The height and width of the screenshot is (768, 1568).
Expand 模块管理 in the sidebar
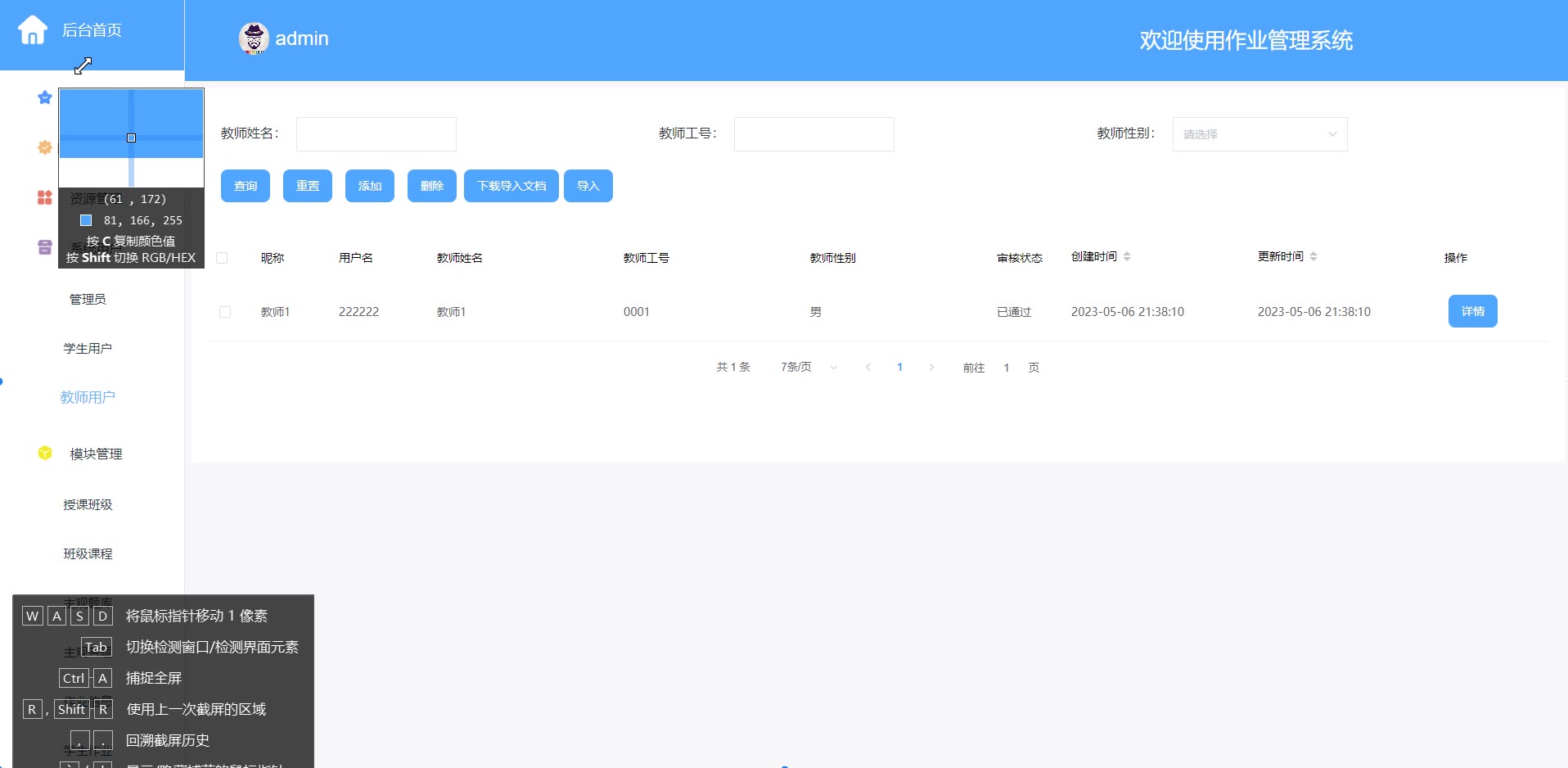coord(96,454)
